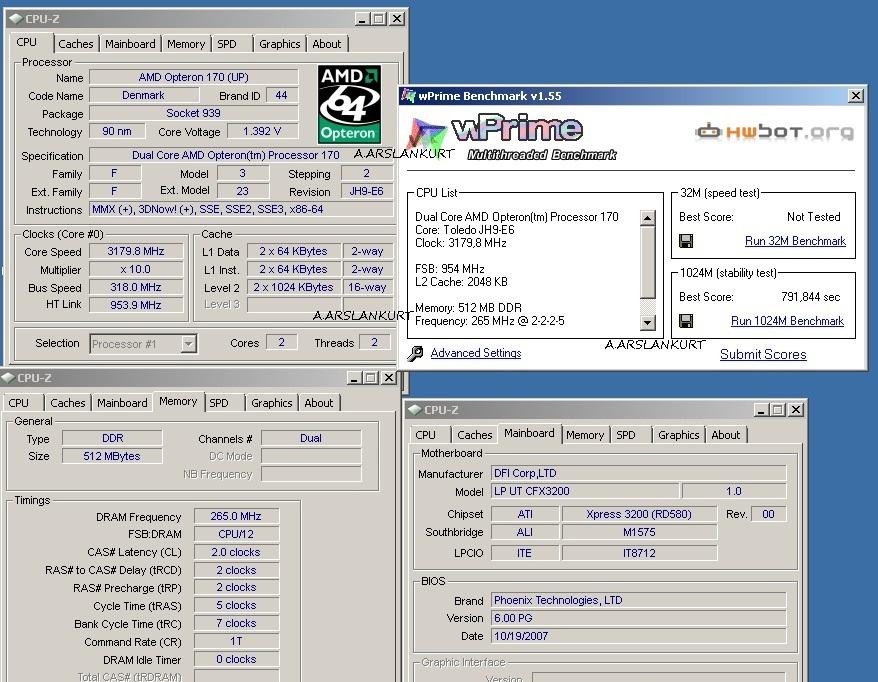Open Advanced Settings link
Viewport: 878px width, 682px height.
pyautogui.click(x=476, y=353)
